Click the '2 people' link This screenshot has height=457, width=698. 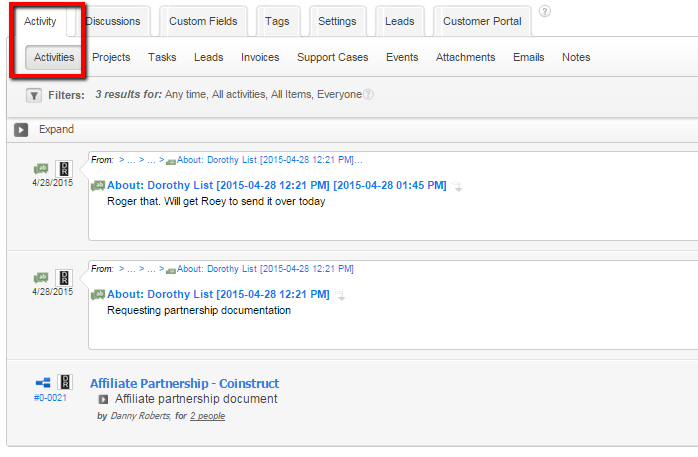(207, 416)
